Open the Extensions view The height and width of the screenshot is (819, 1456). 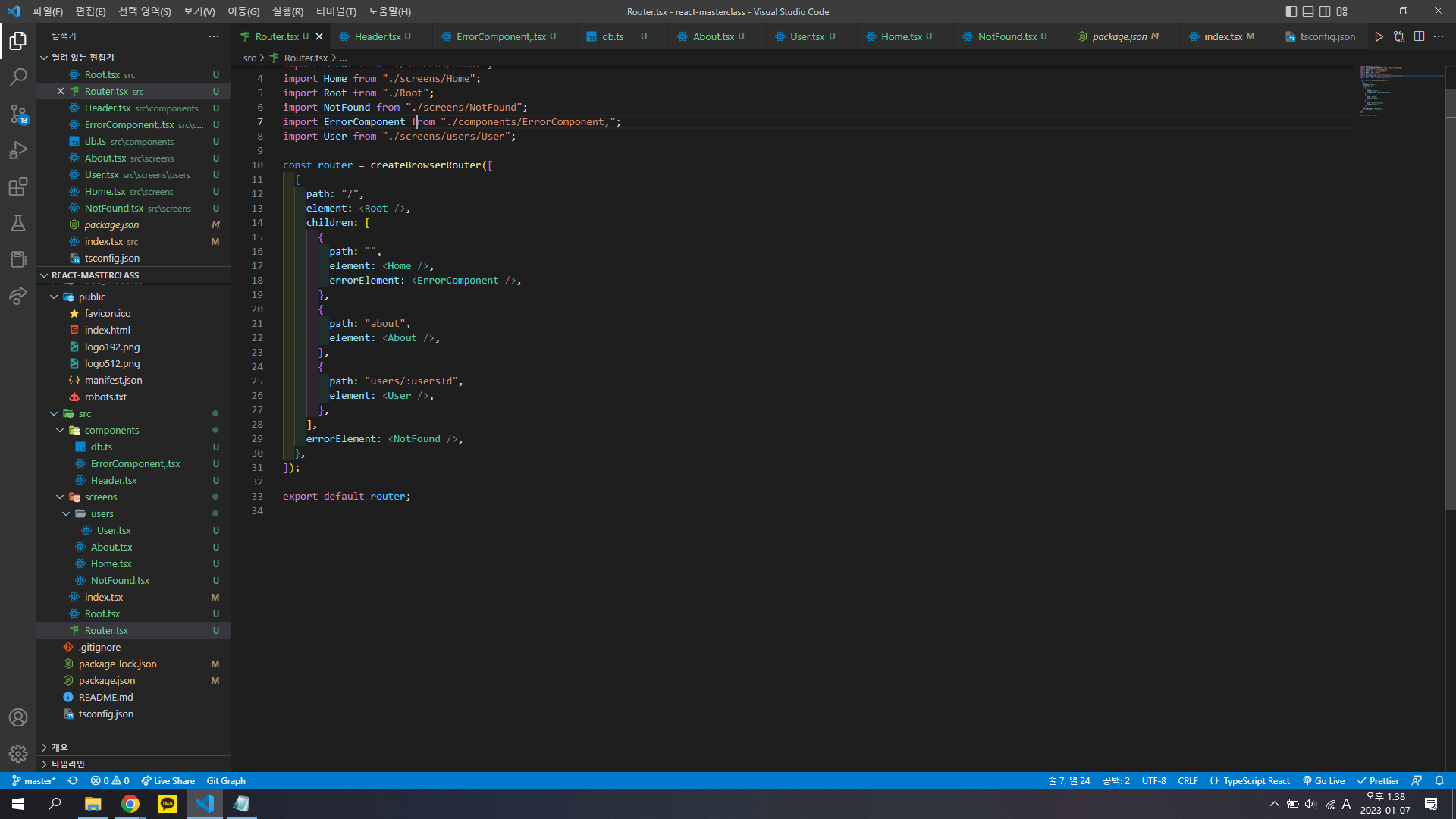pyautogui.click(x=18, y=187)
